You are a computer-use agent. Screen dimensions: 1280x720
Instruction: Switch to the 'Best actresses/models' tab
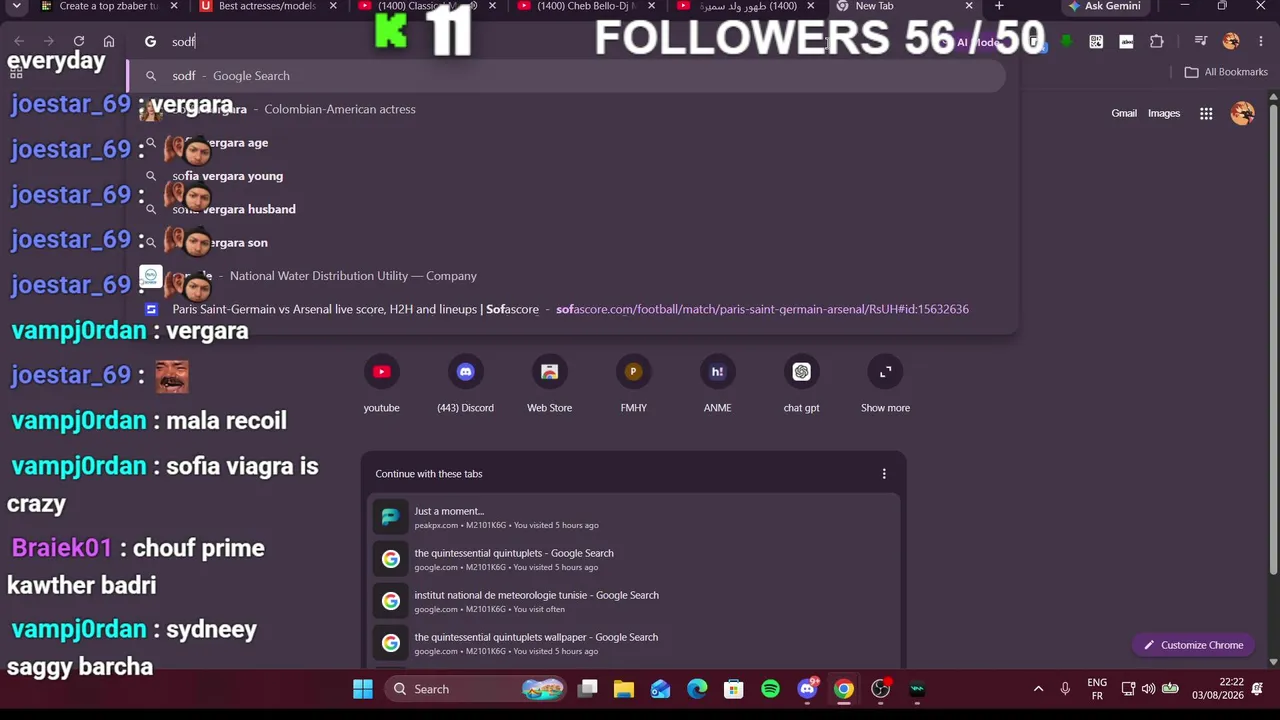coord(266,6)
